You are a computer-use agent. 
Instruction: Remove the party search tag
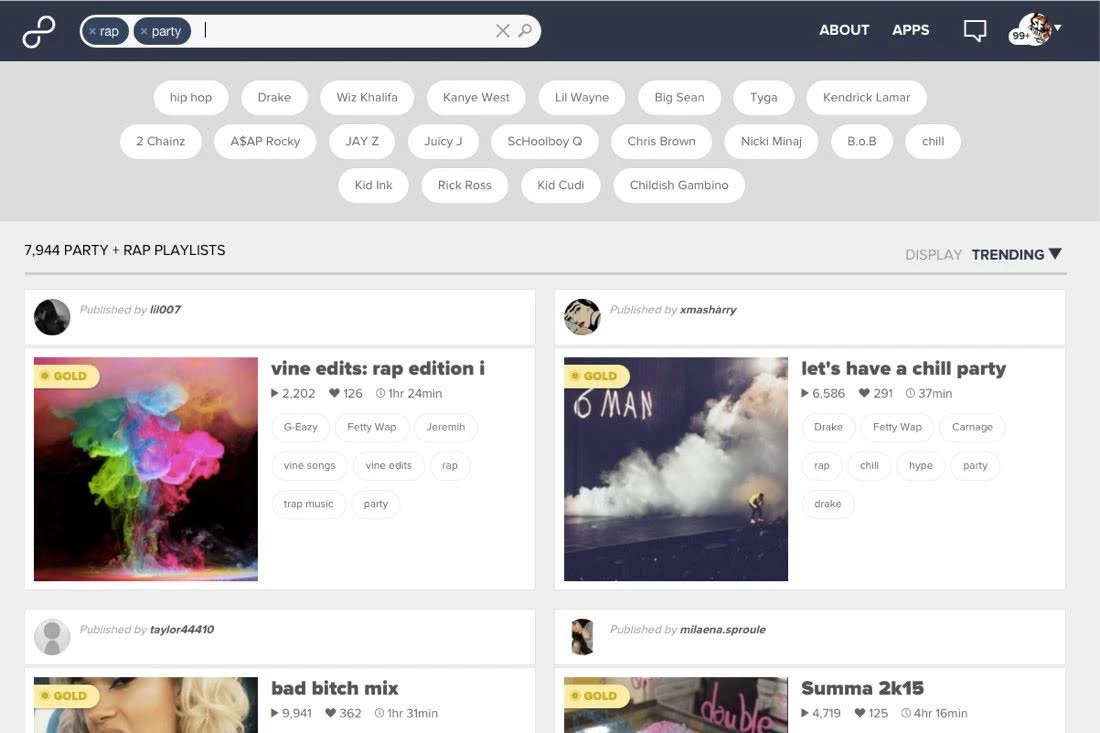tap(144, 32)
